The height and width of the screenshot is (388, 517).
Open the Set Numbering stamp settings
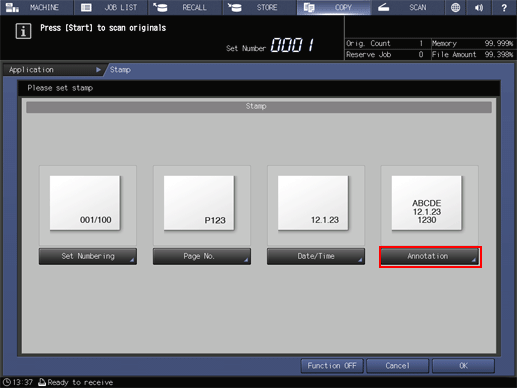(88, 256)
